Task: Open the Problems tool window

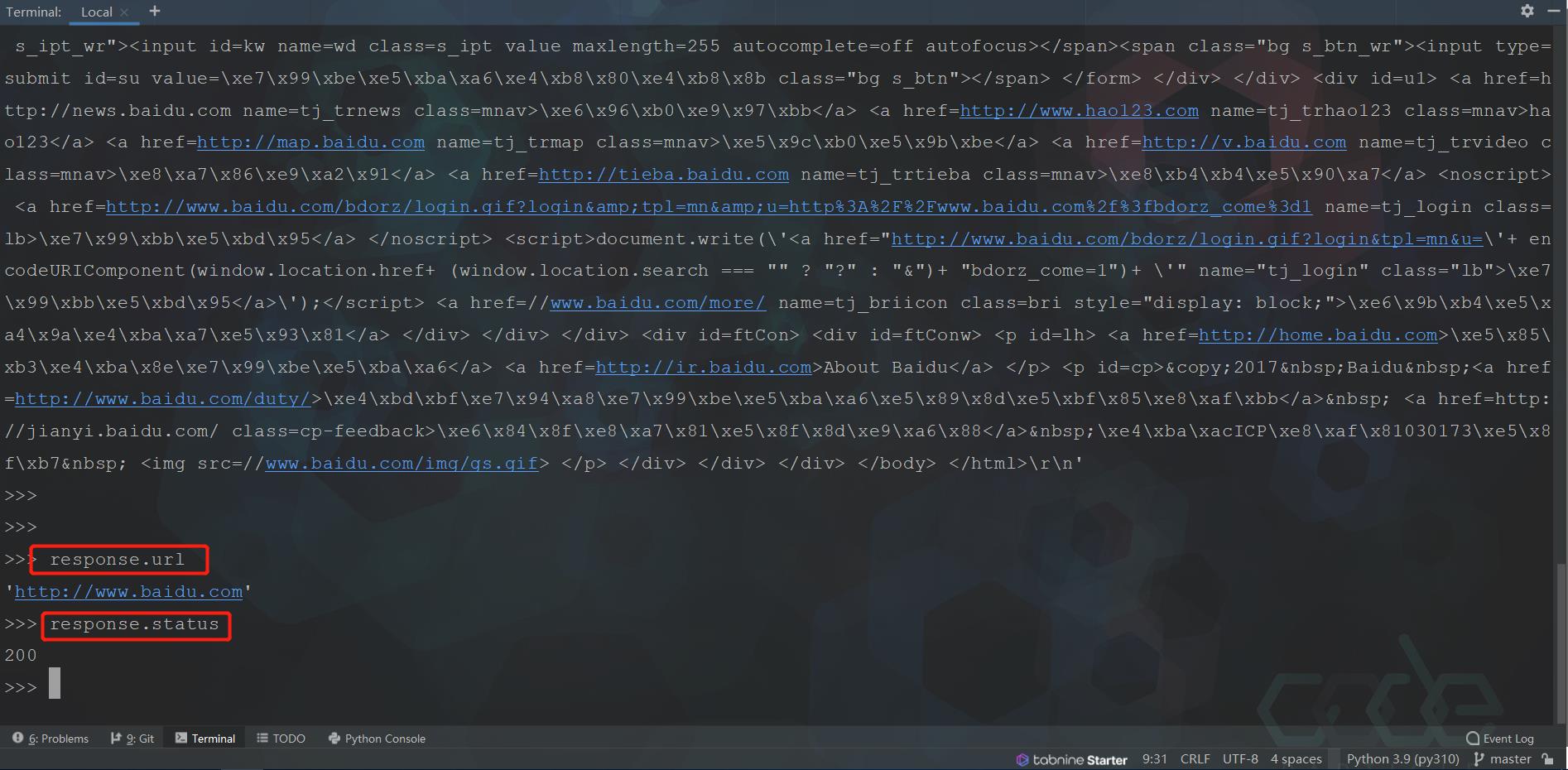Action: click(51, 739)
